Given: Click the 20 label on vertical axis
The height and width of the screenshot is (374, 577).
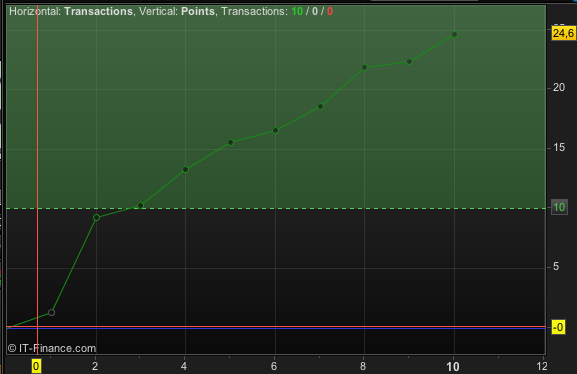Looking at the screenshot, I should [559, 88].
